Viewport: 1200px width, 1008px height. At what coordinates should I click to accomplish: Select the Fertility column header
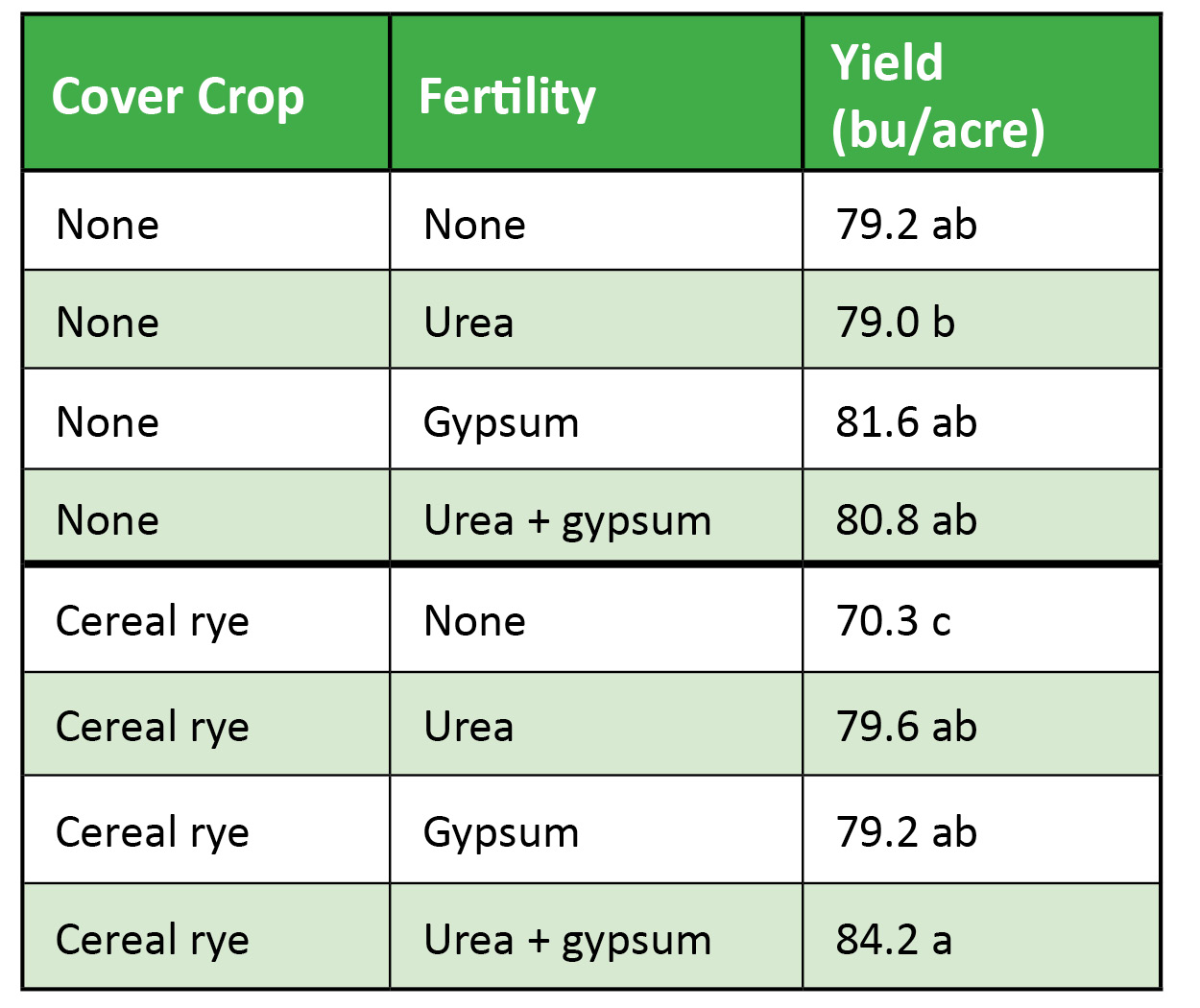[x=507, y=97]
